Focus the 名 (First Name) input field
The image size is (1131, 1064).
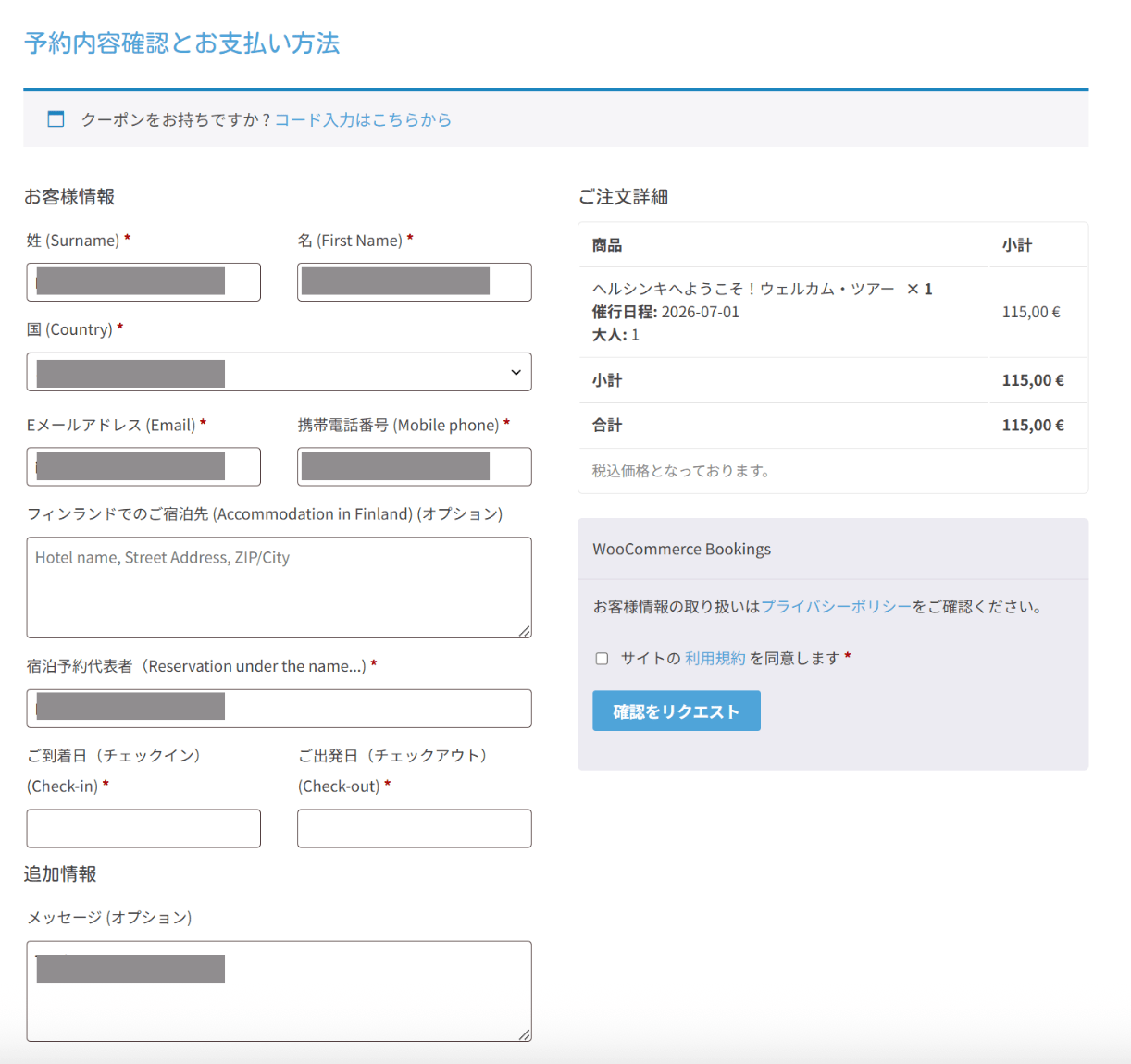414,282
